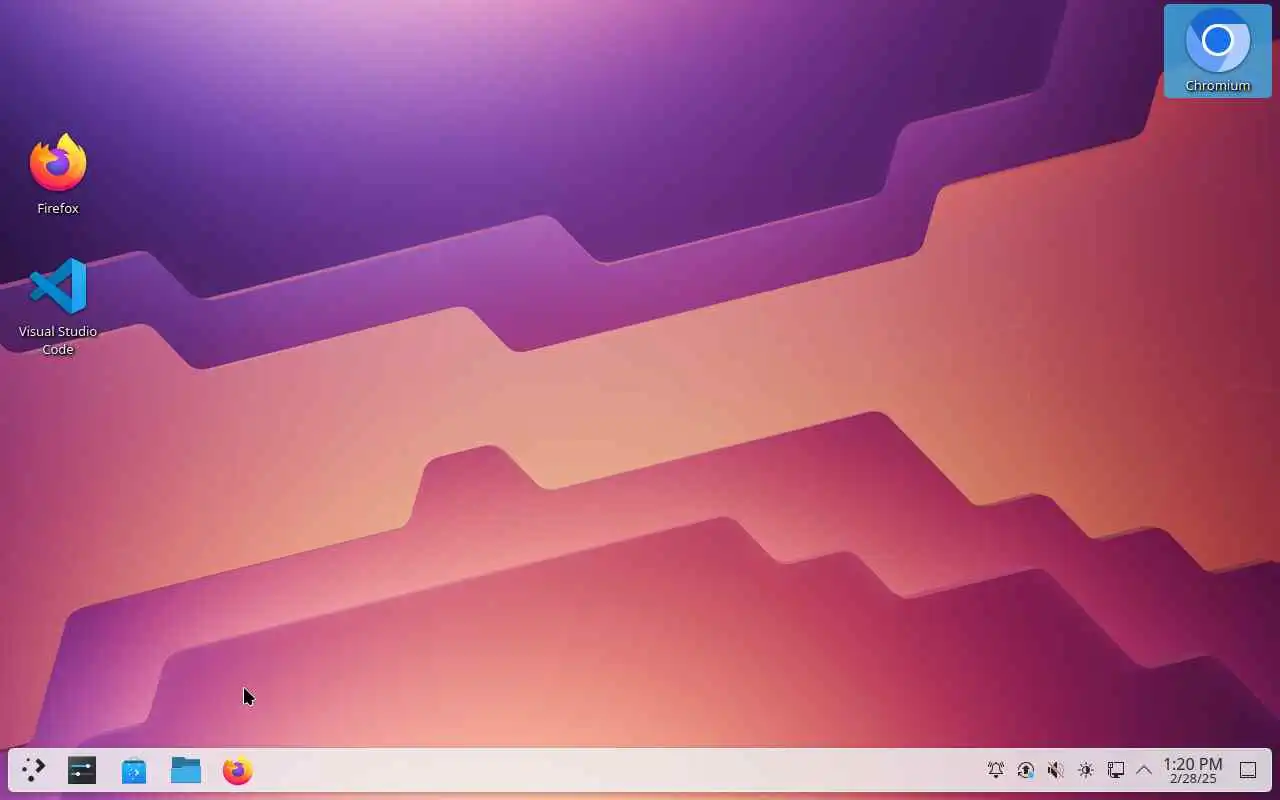Image resolution: width=1280 pixels, height=800 pixels.
Task: Open System Settings from the taskbar
Action: pos(82,770)
